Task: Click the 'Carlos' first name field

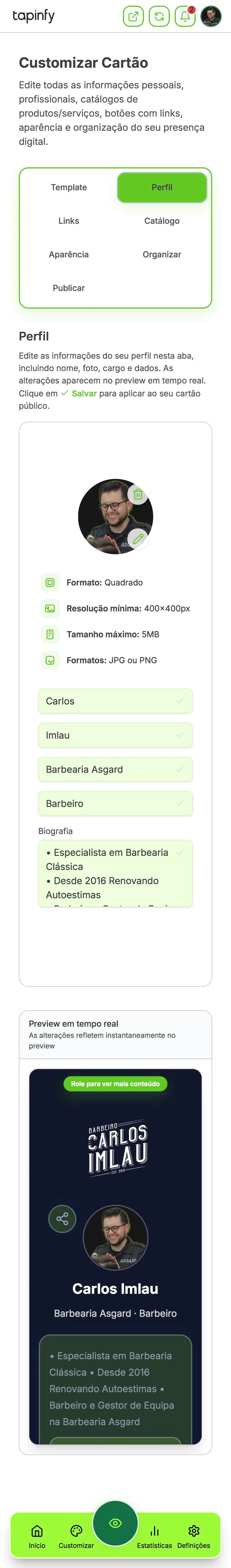Action: (115, 701)
